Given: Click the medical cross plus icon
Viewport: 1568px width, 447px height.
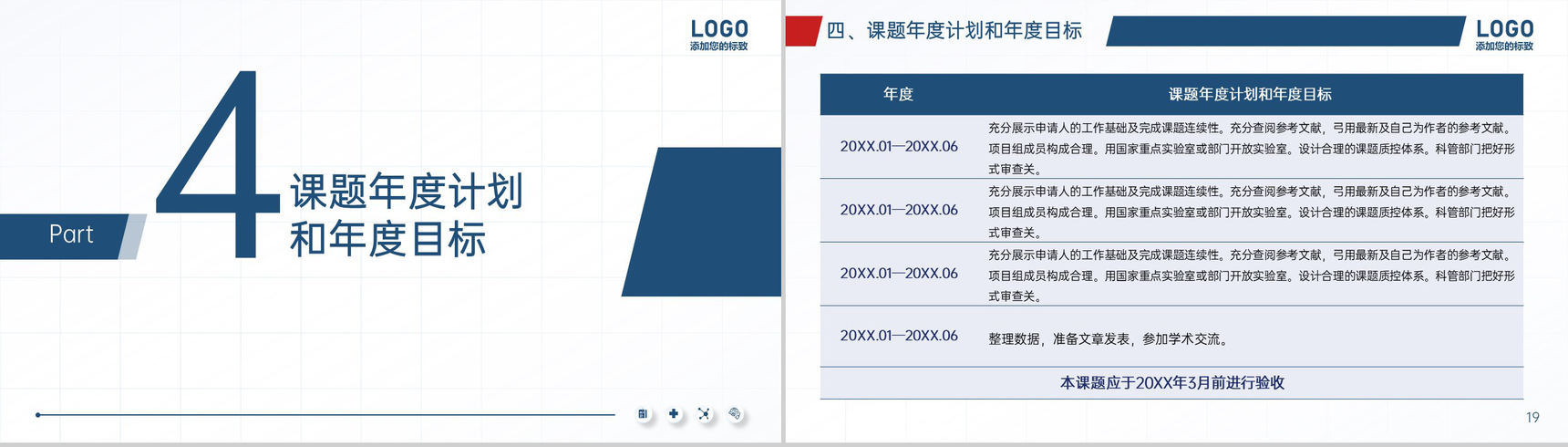Looking at the screenshot, I should coord(674,414).
